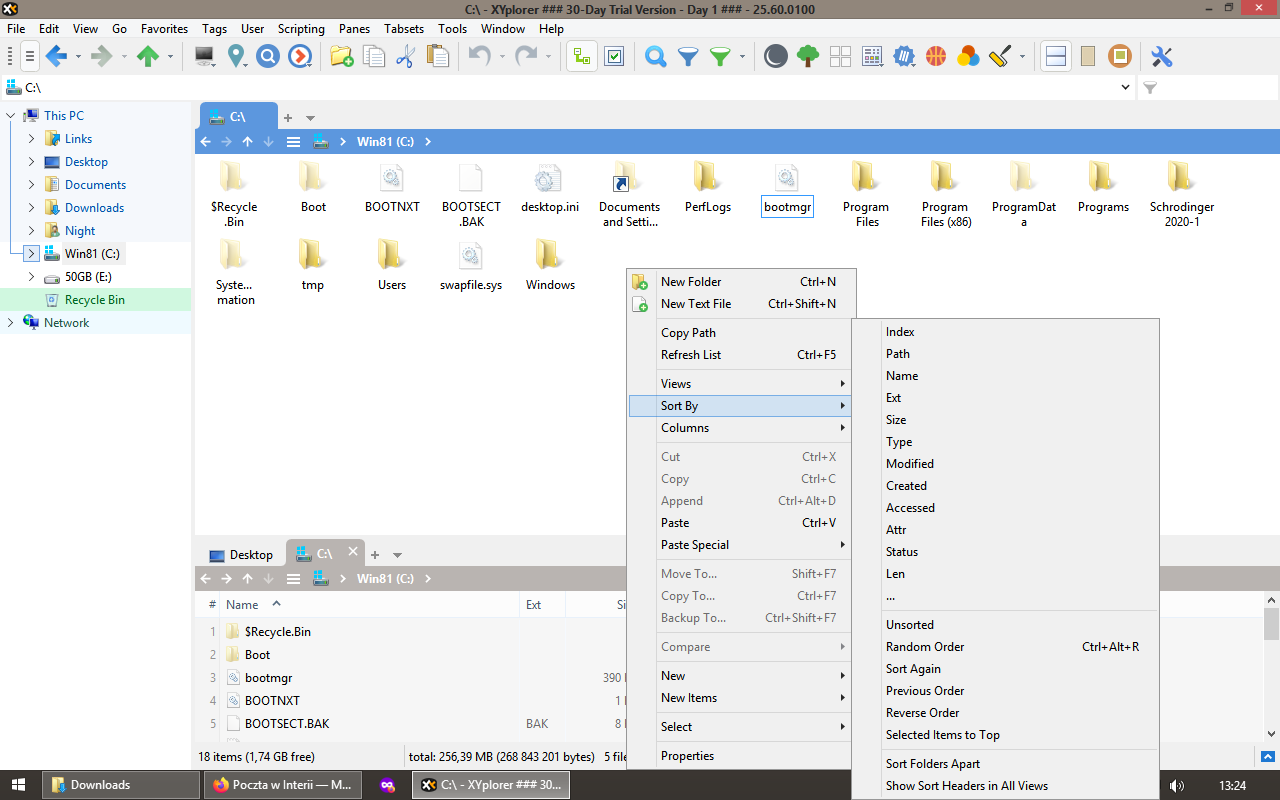Toggle the Dual Pane button
Image resolution: width=1280 pixels, height=800 pixels.
1055,57
